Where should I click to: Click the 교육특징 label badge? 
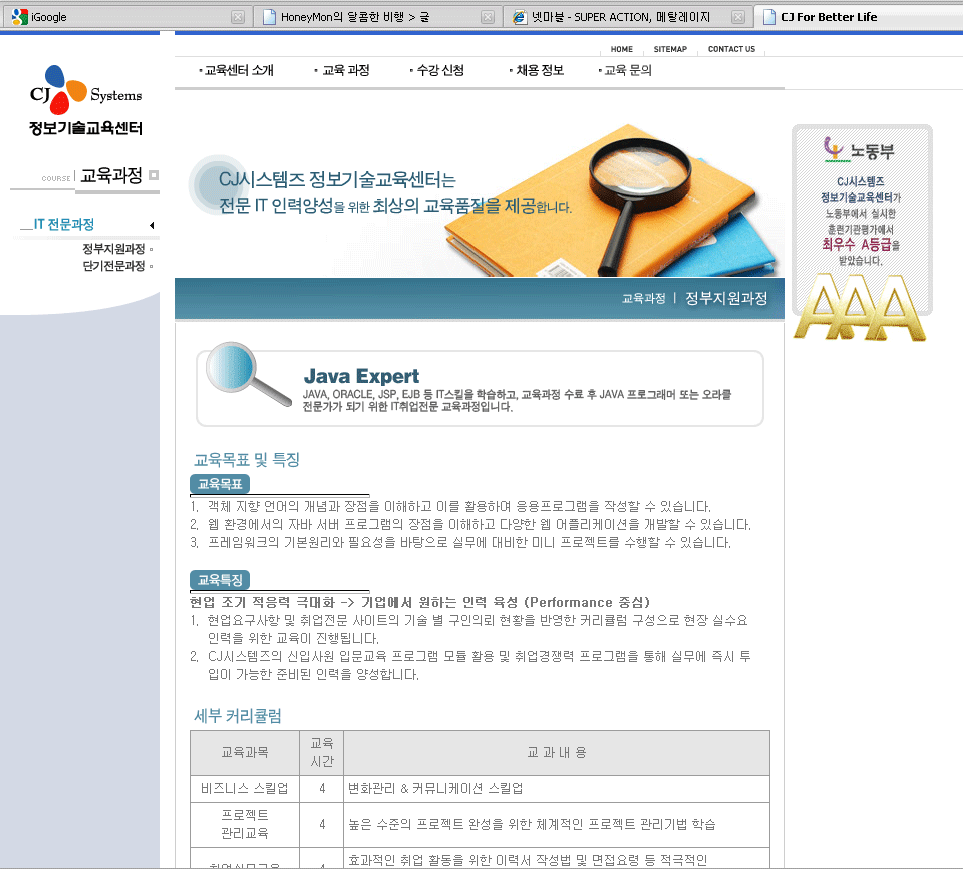(x=220, y=580)
